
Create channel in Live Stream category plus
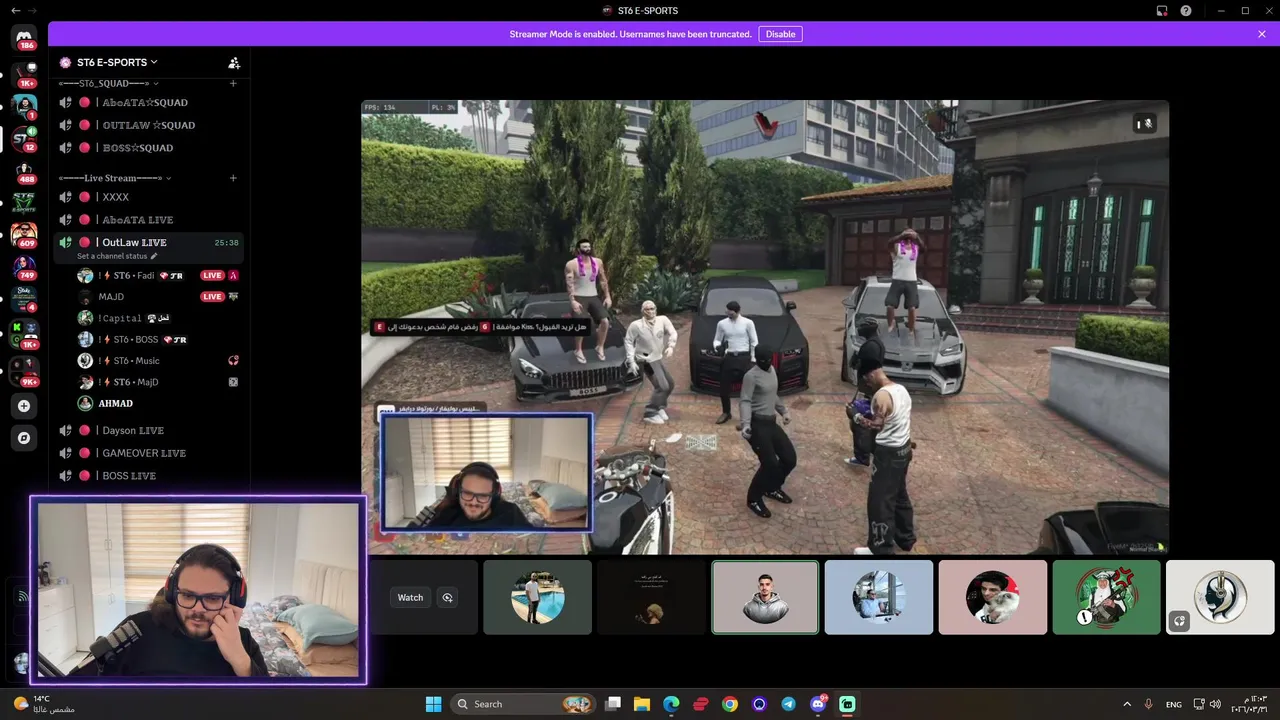coord(233,178)
